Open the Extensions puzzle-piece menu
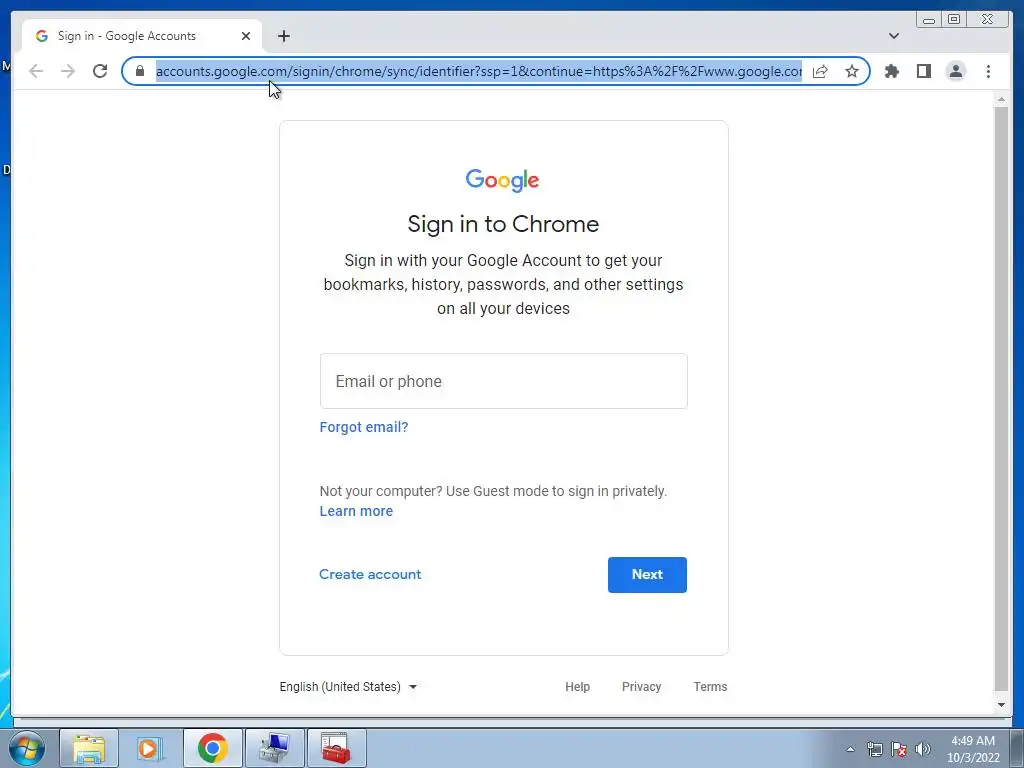 pyautogui.click(x=891, y=71)
